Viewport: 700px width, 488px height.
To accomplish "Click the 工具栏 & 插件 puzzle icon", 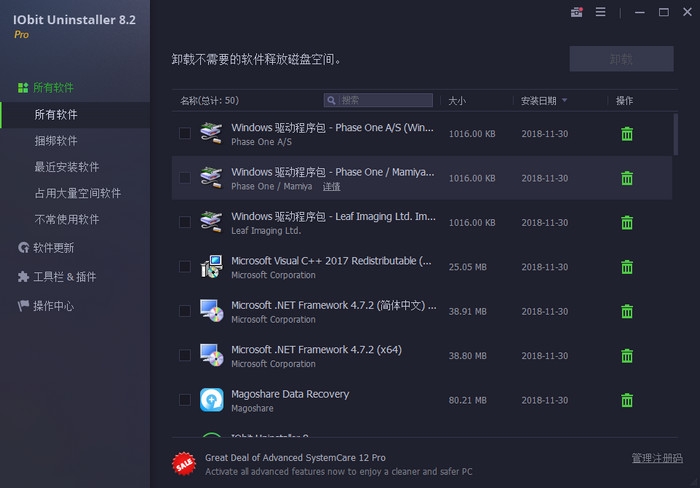I will 23,277.
